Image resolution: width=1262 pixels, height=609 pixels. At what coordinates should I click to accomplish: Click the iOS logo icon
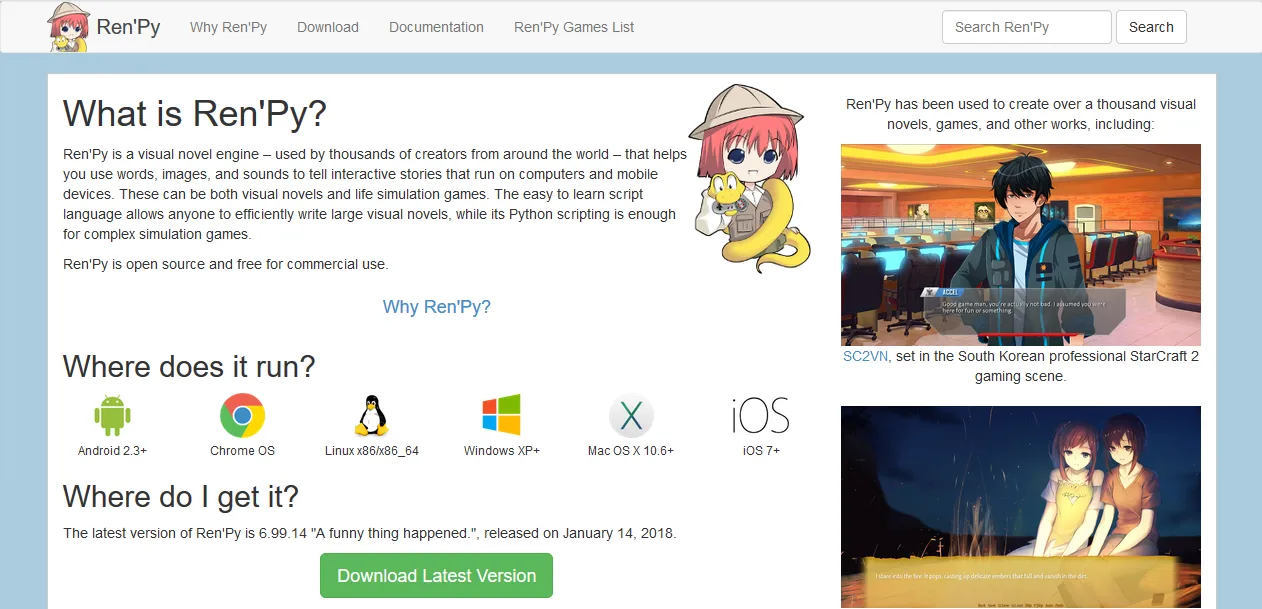pyautogui.click(x=761, y=416)
